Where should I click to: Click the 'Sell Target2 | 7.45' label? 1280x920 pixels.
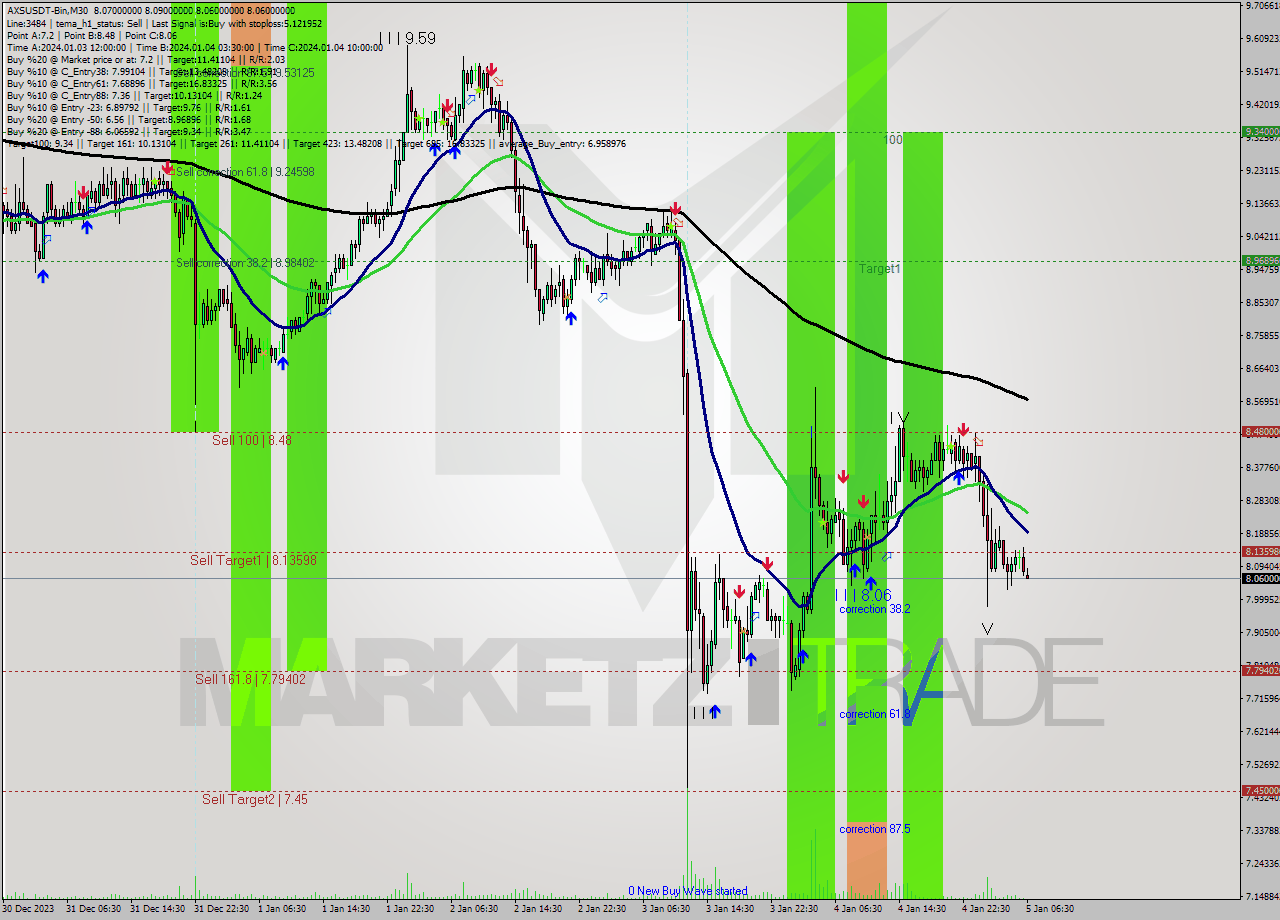[x=254, y=799]
